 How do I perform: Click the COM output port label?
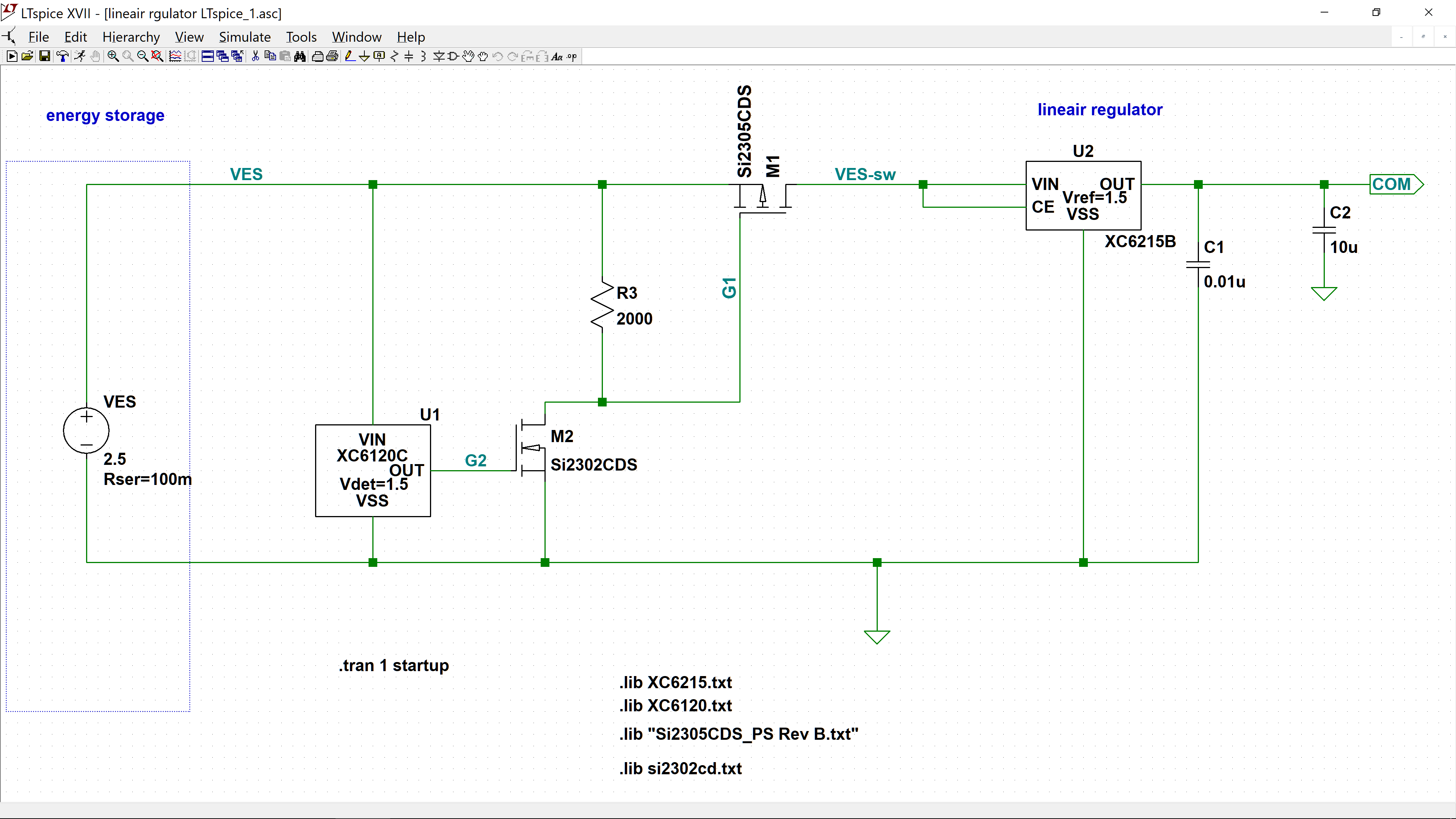1396,184
